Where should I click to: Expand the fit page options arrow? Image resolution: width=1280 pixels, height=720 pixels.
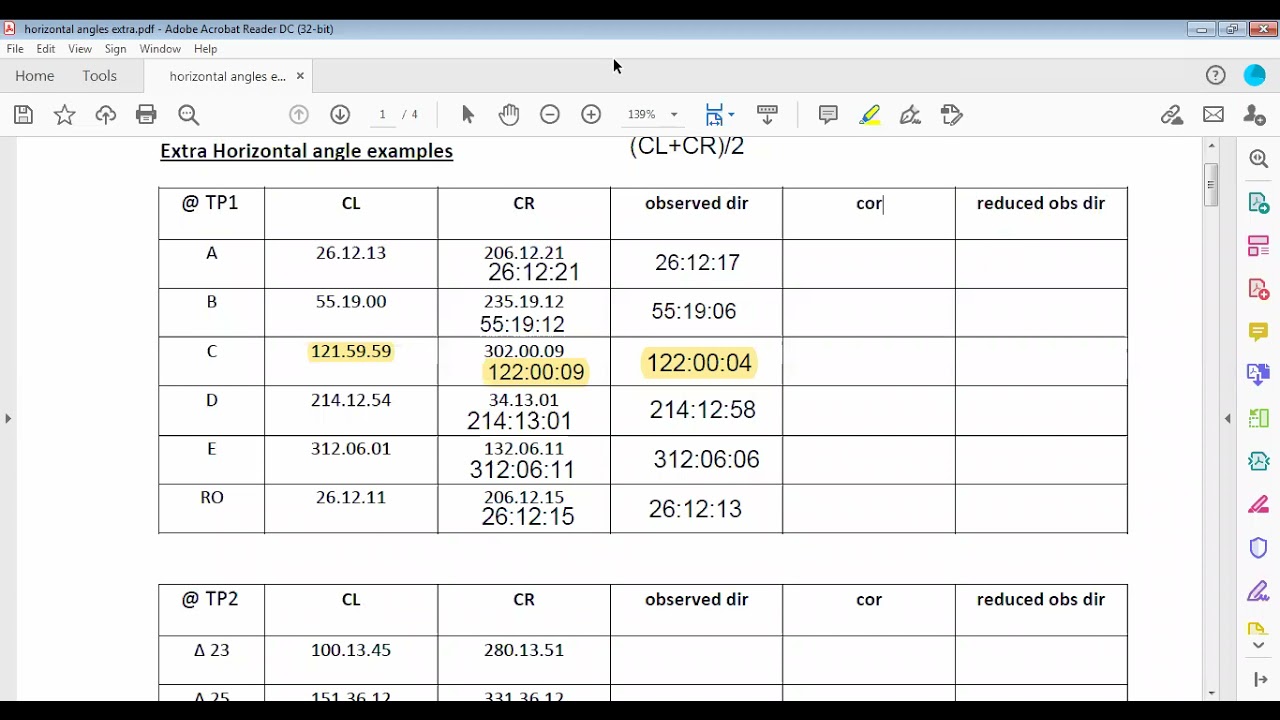(731, 115)
